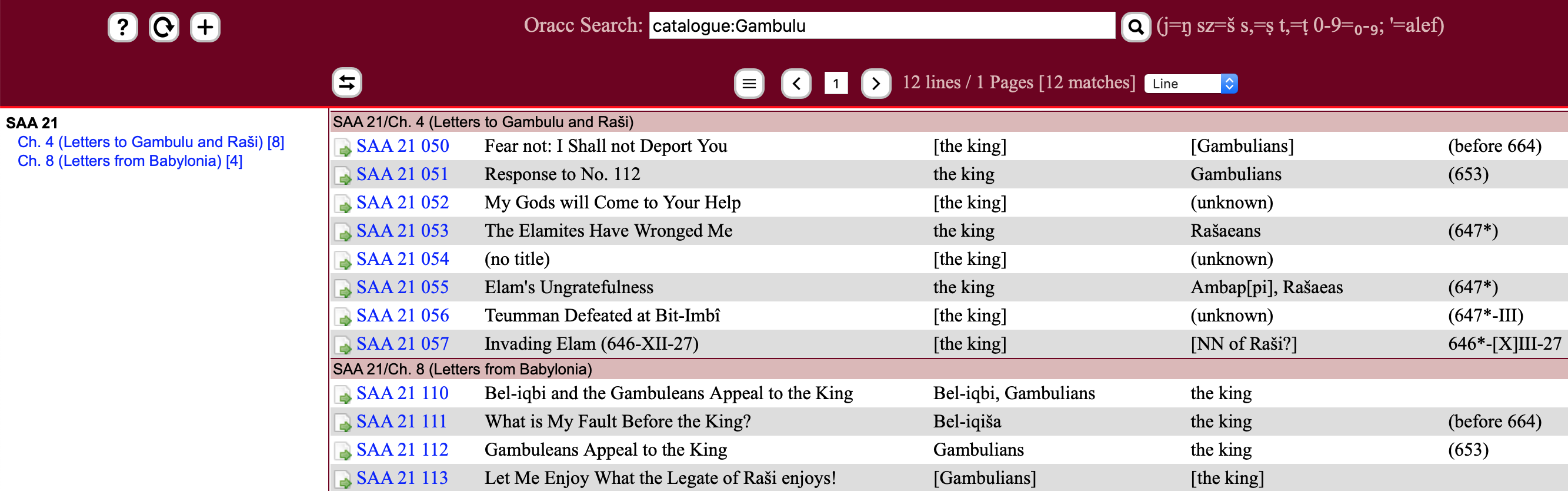The height and width of the screenshot is (491, 1568).
Task: Click title 'Response to No. 112'
Action: click(562, 174)
